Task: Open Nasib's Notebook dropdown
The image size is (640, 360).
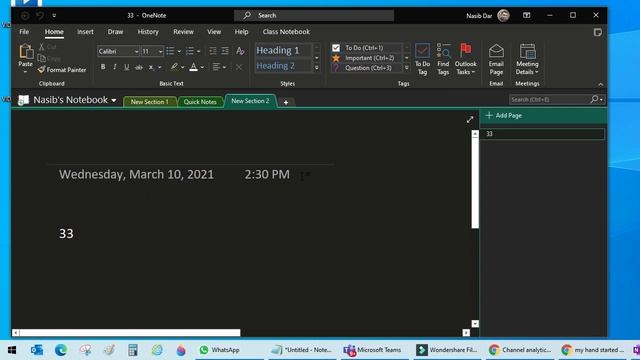Action: [x=114, y=100]
